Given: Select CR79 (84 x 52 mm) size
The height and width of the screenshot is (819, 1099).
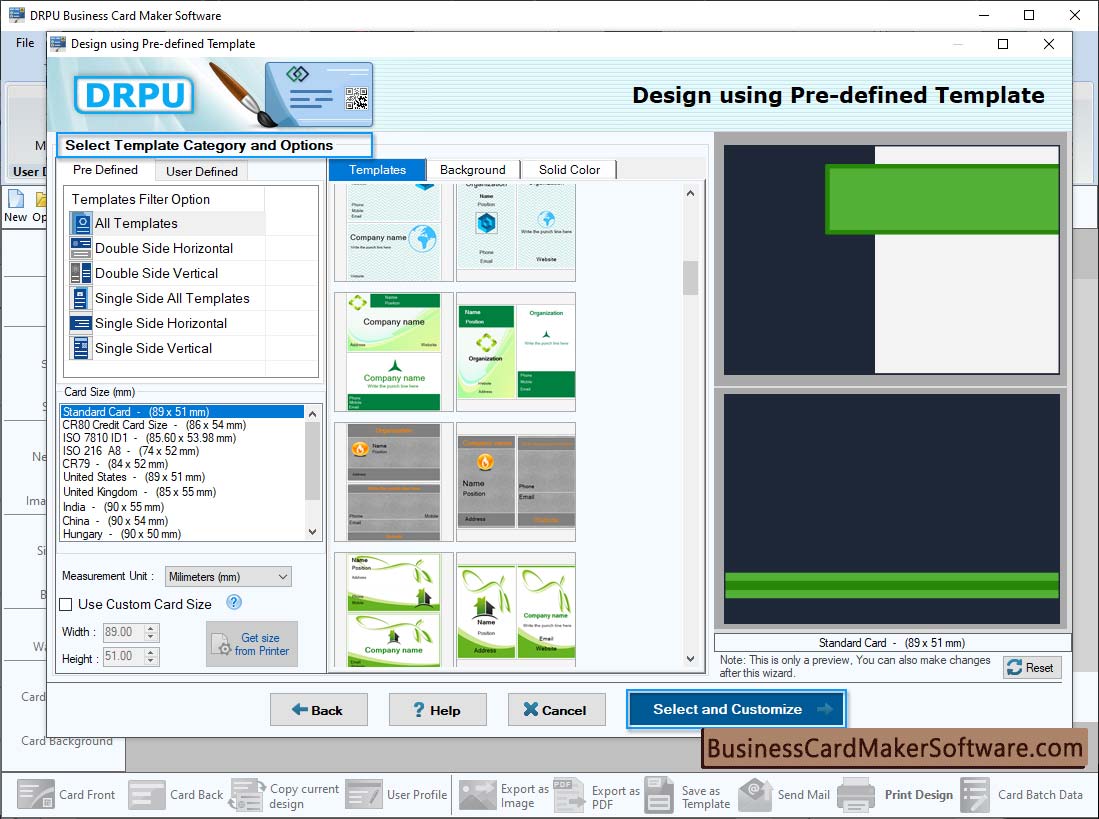Looking at the screenshot, I should [x=182, y=464].
